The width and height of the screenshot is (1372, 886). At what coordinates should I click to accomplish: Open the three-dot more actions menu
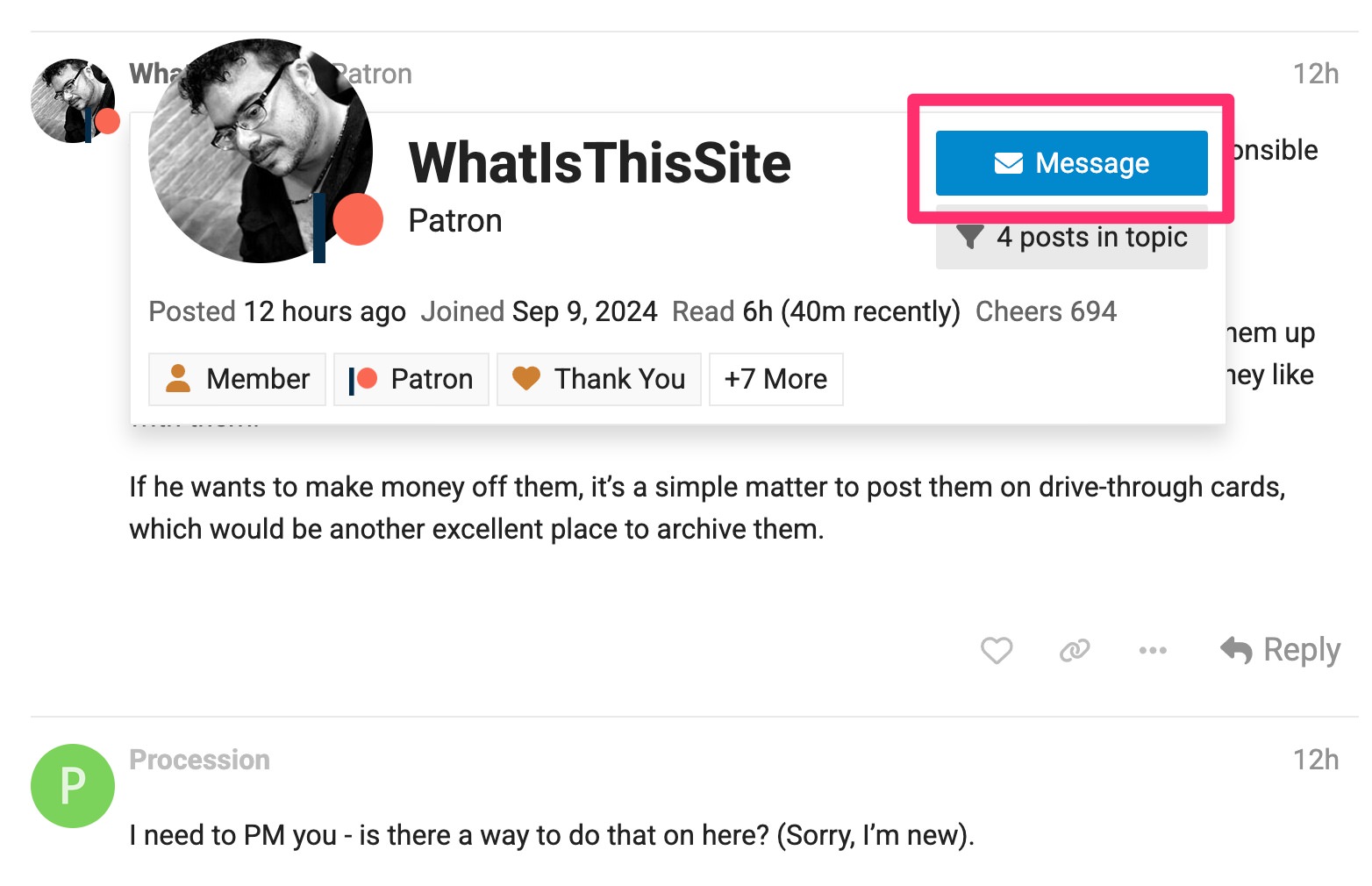coord(1152,650)
